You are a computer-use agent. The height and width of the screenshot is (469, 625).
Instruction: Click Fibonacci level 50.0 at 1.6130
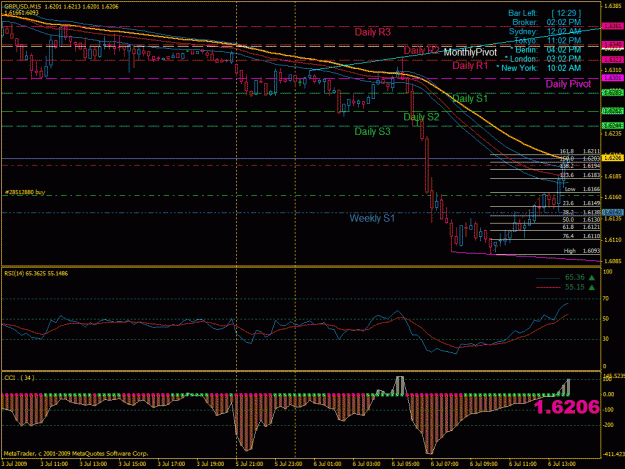click(x=581, y=220)
